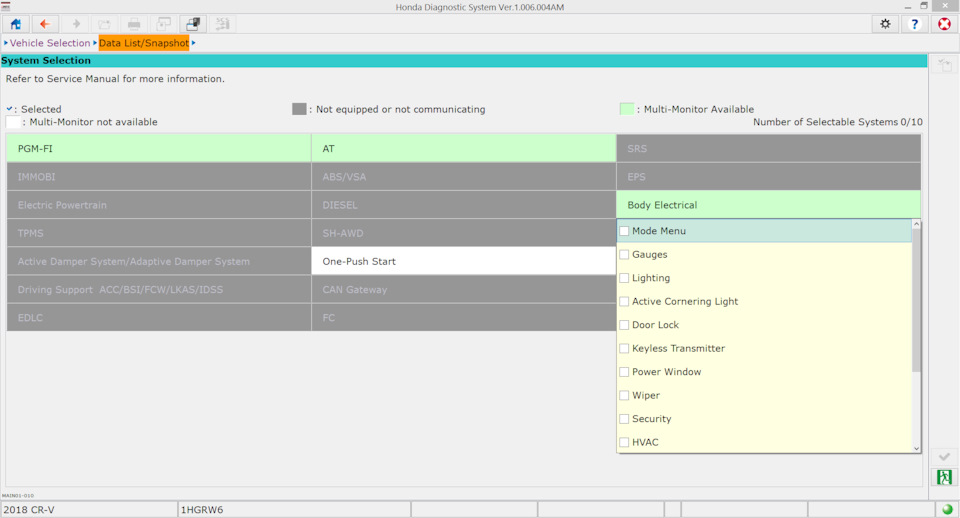Click the System Selection header
The height and width of the screenshot is (518, 960).
click(463, 61)
